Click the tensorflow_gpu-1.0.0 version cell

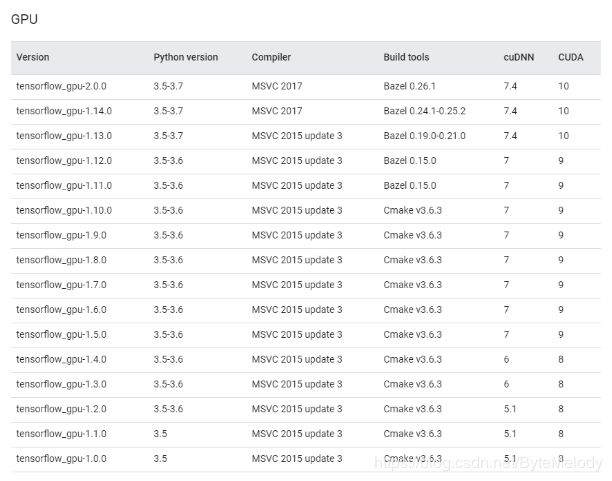click(x=61, y=459)
